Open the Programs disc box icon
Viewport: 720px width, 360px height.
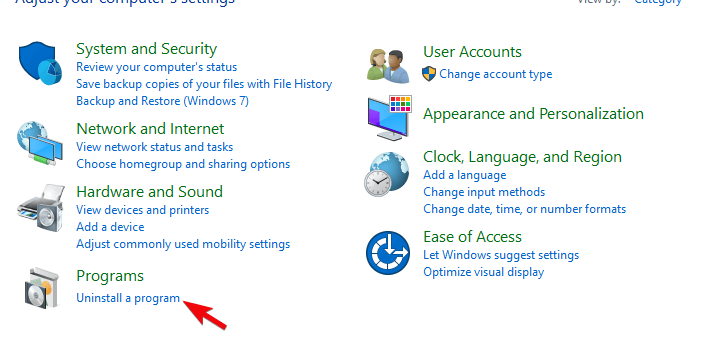click(x=42, y=287)
